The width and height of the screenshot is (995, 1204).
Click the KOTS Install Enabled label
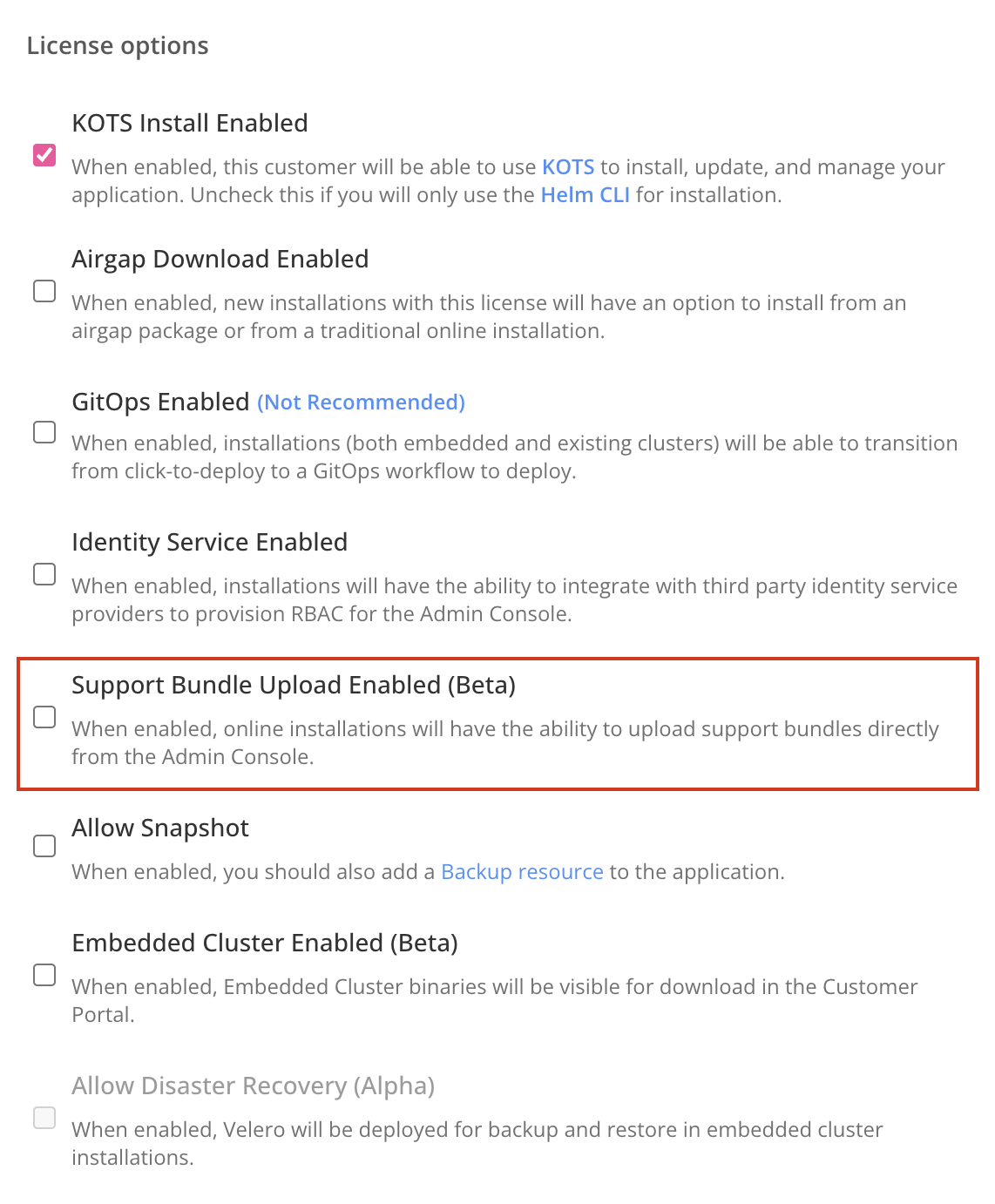click(190, 123)
